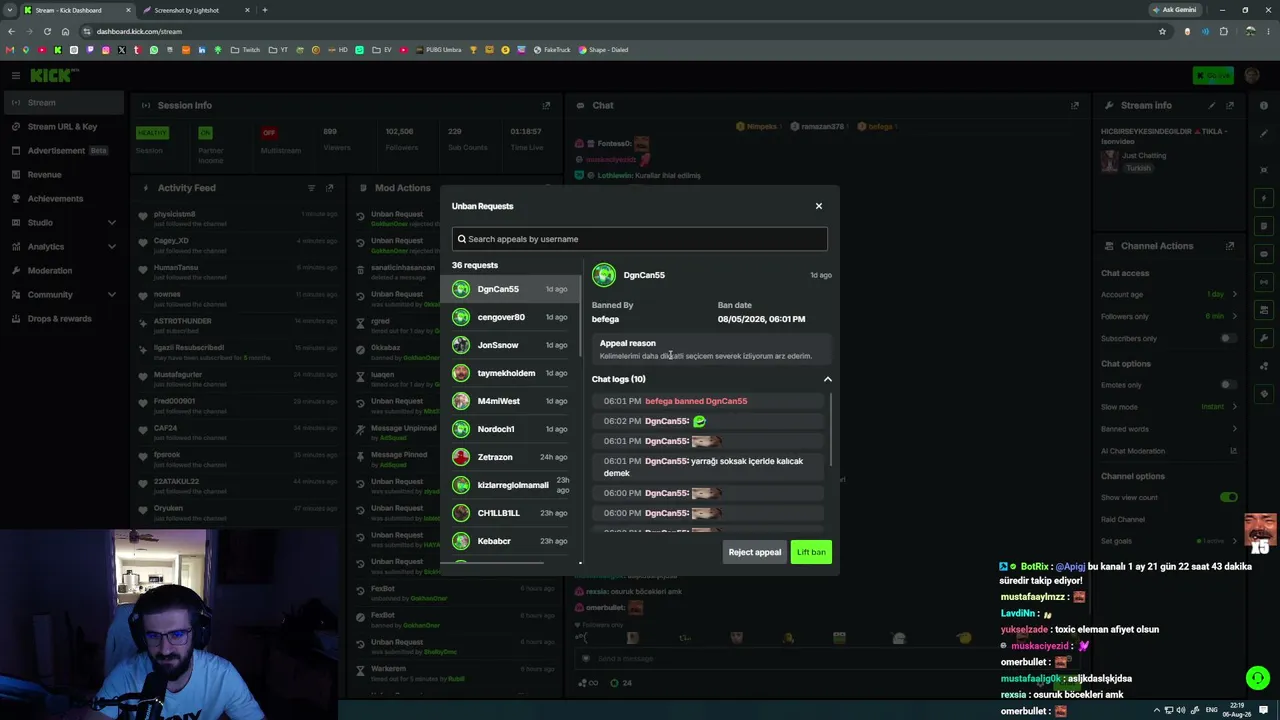Reject the appeal from DgnCan55
1280x720 pixels.
point(755,552)
